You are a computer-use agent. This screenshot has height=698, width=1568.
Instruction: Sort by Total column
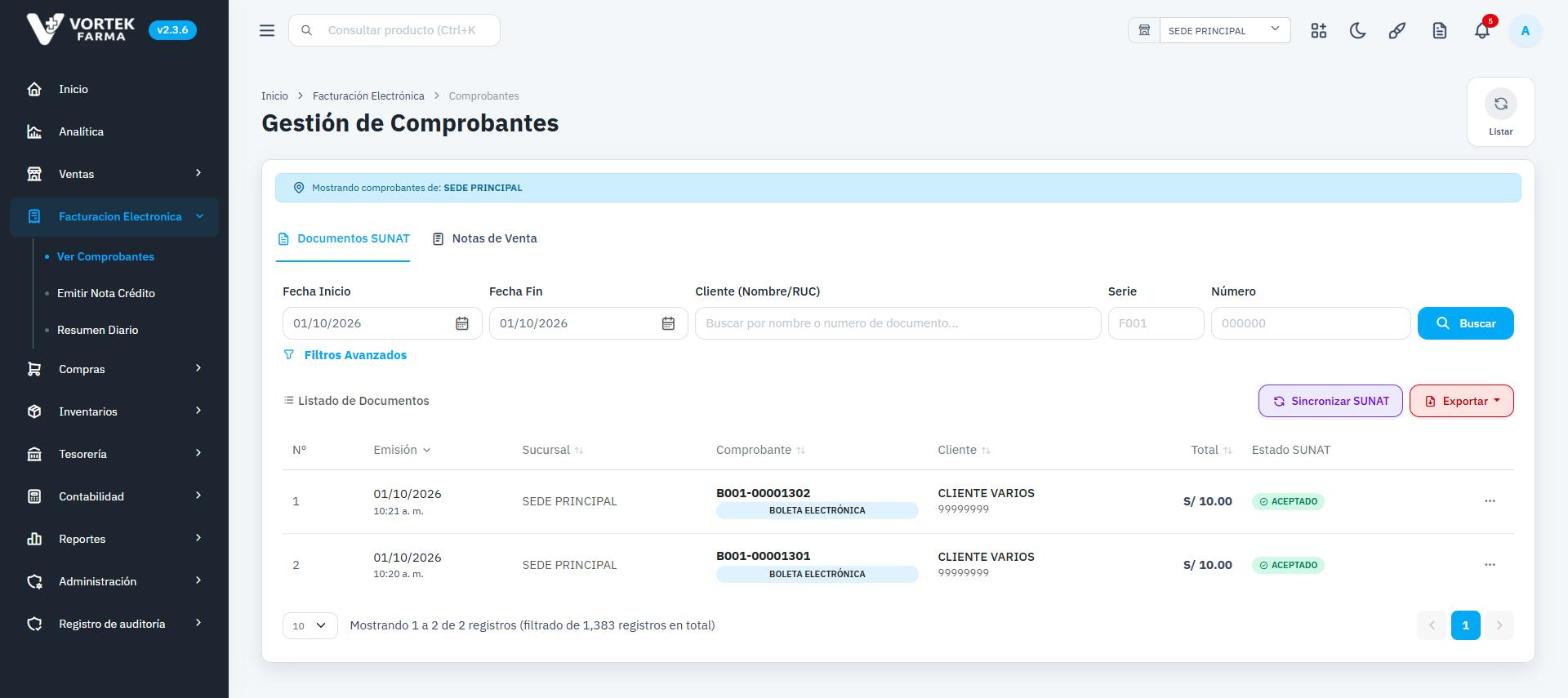[x=1211, y=450]
